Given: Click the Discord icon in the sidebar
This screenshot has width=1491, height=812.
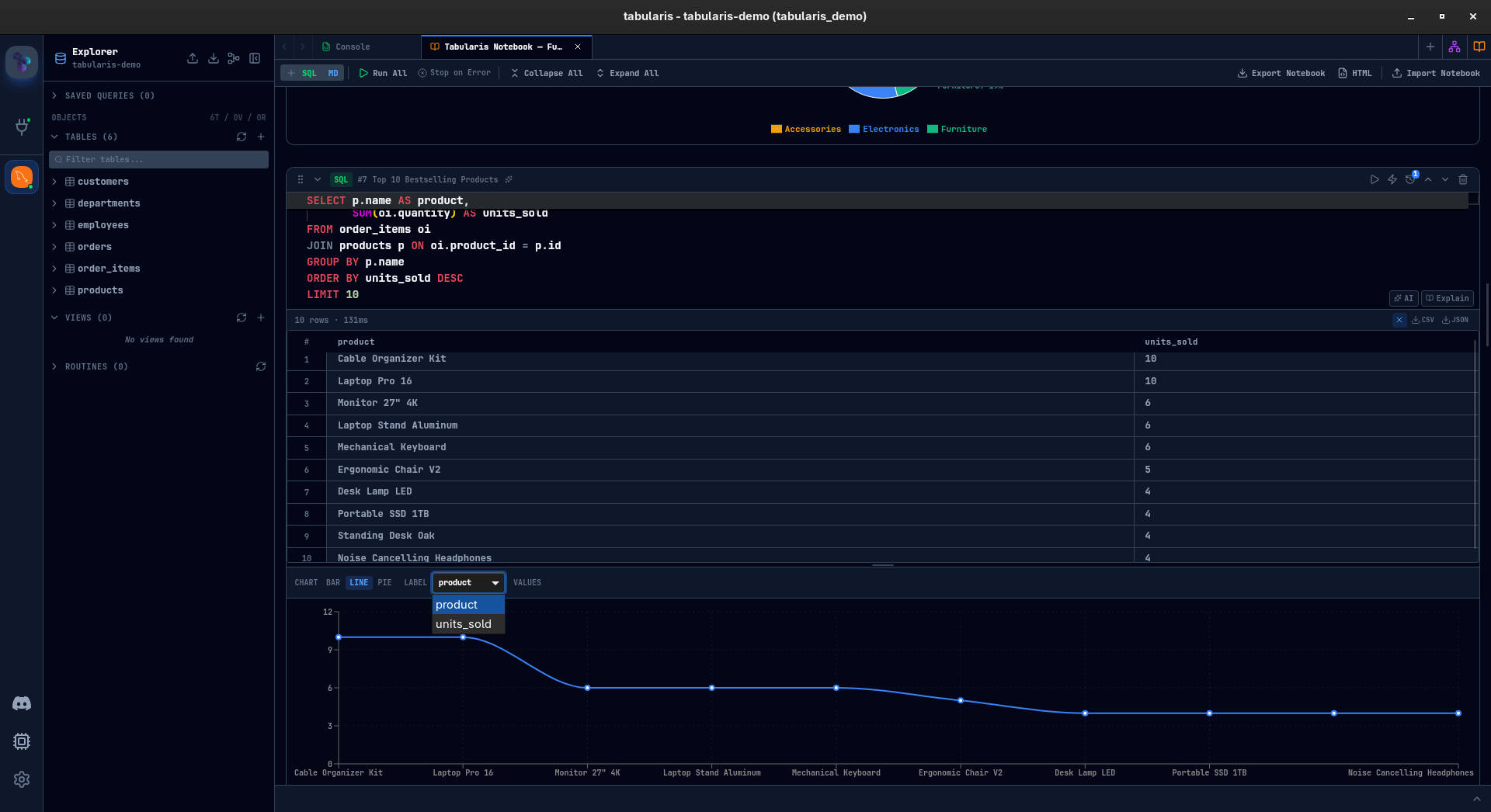Looking at the screenshot, I should click(22, 703).
